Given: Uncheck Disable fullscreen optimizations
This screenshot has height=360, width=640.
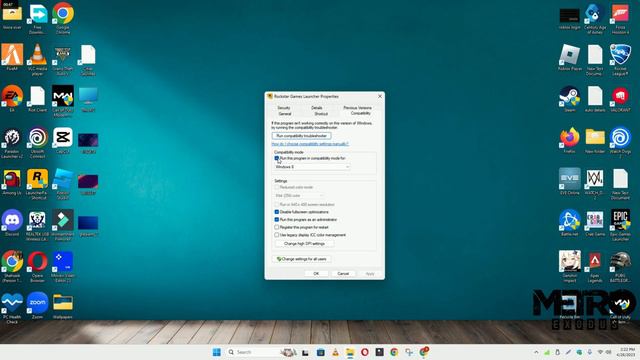Looking at the screenshot, I should coord(277,212).
